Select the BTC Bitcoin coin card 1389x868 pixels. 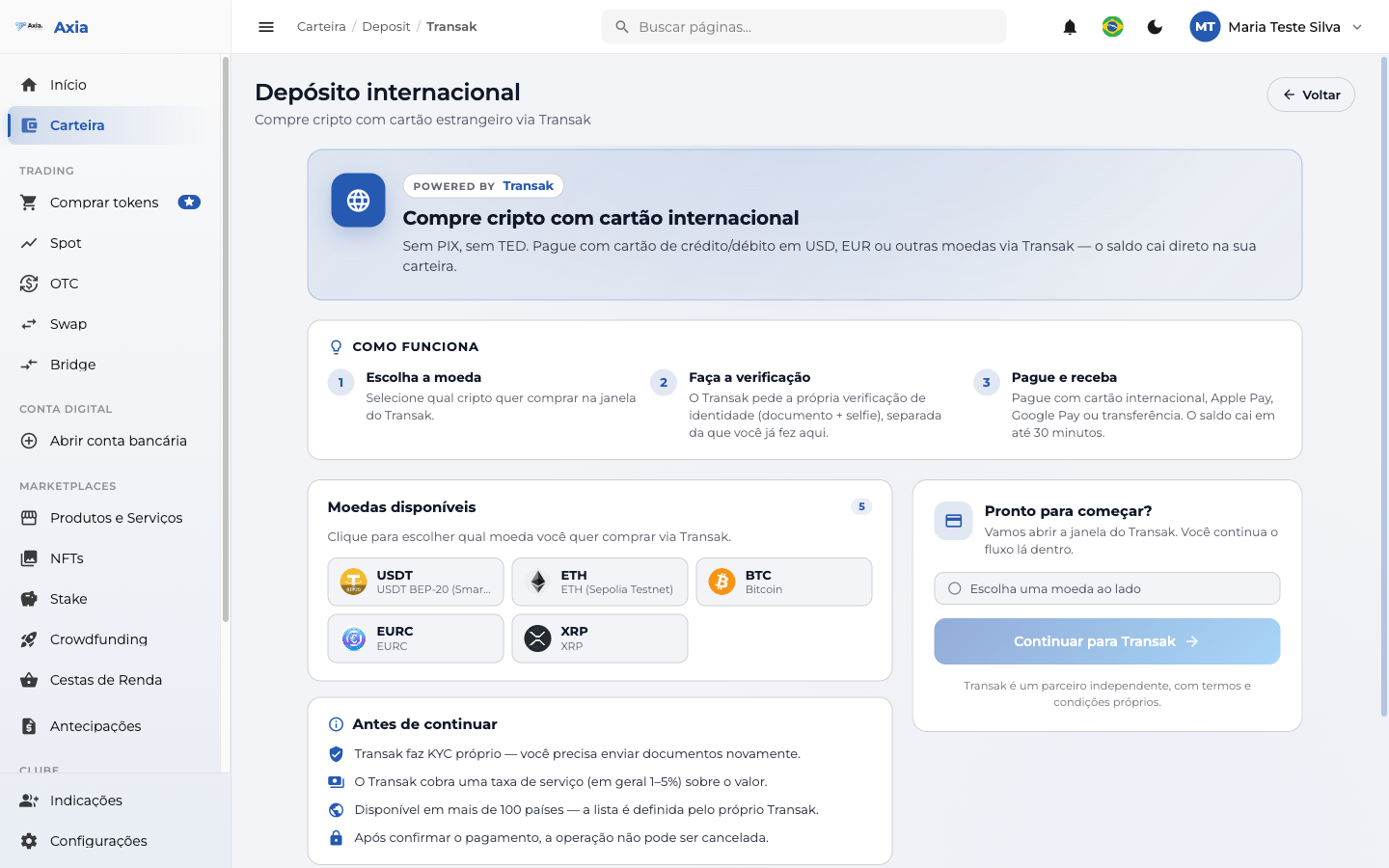coord(784,582)
